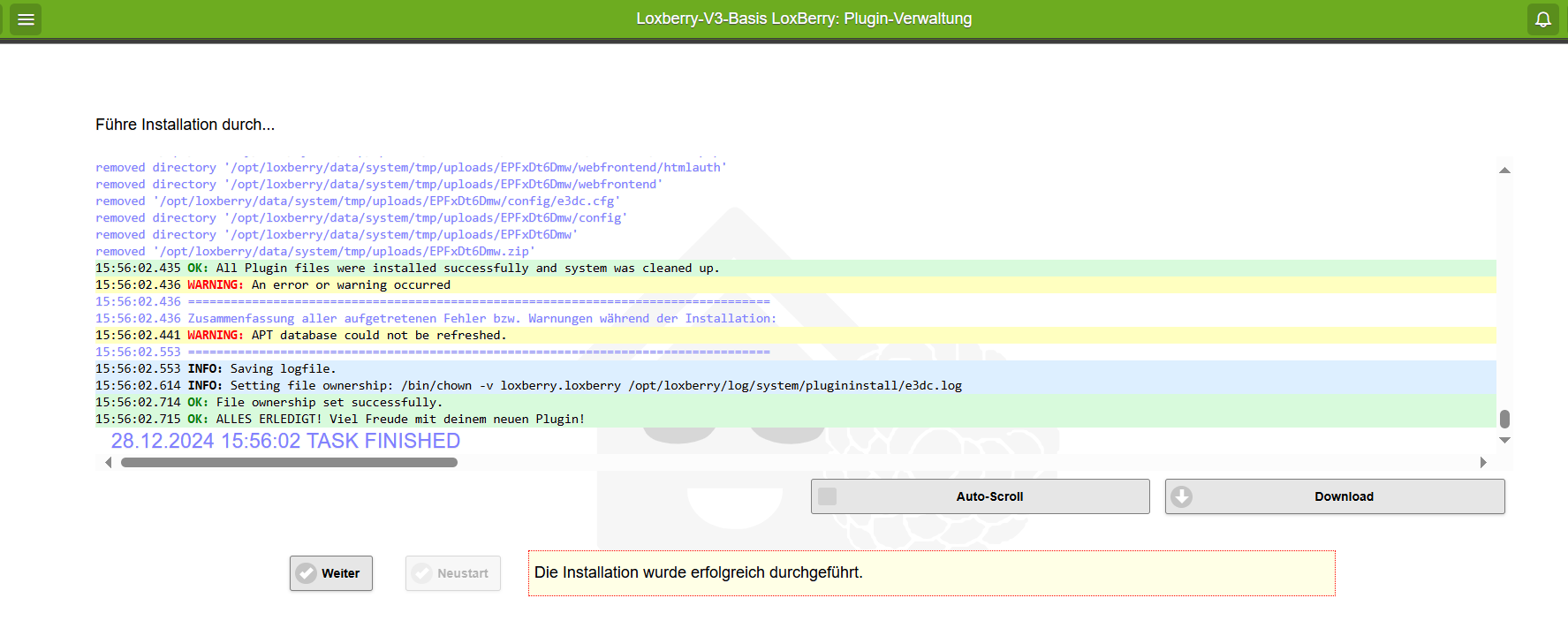Click the Neustart button label
This screenshot has width=1568, height=636.
462,573
